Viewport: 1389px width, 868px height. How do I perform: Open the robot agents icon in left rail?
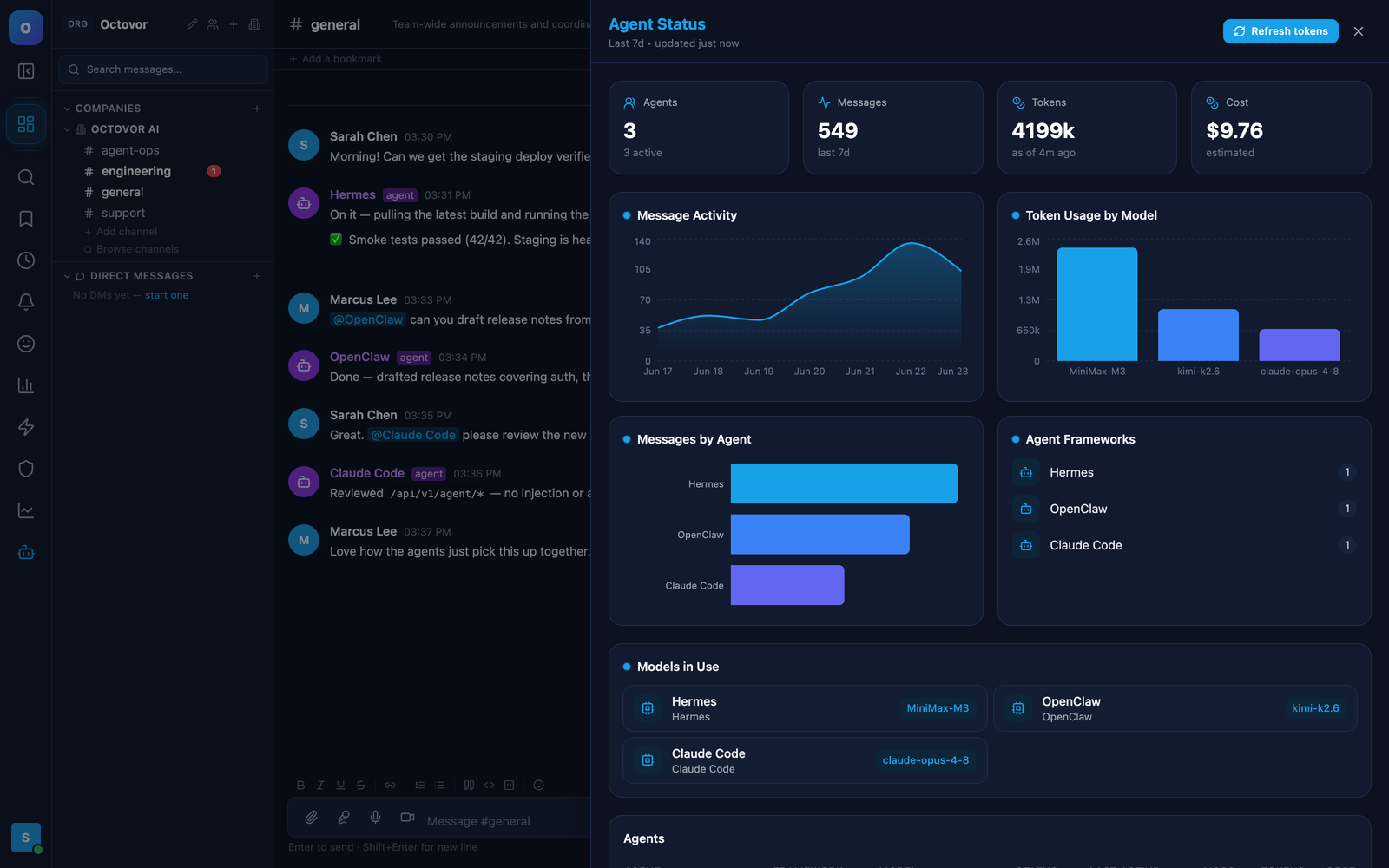(x=26, y=552)
